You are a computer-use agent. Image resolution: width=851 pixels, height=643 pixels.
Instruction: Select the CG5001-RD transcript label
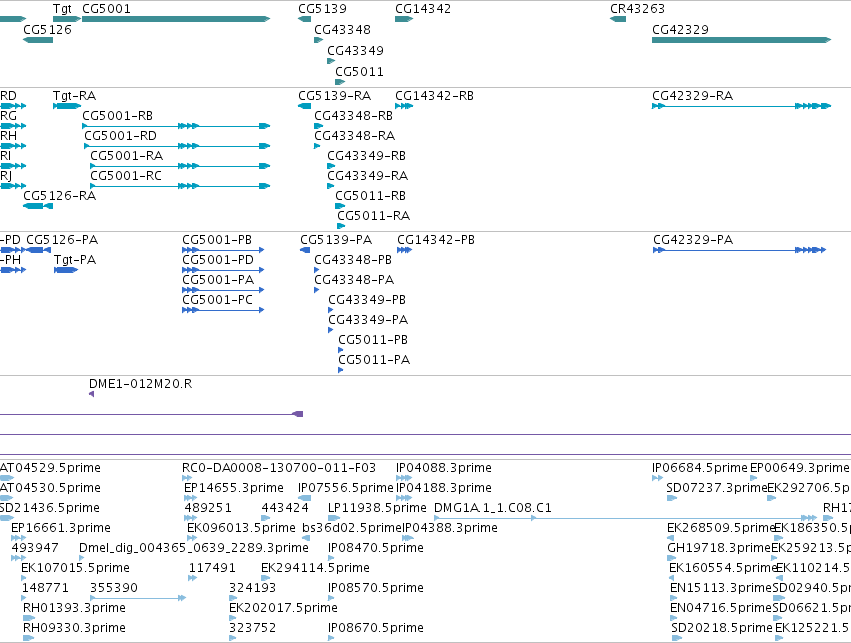(x=120, y=136)
